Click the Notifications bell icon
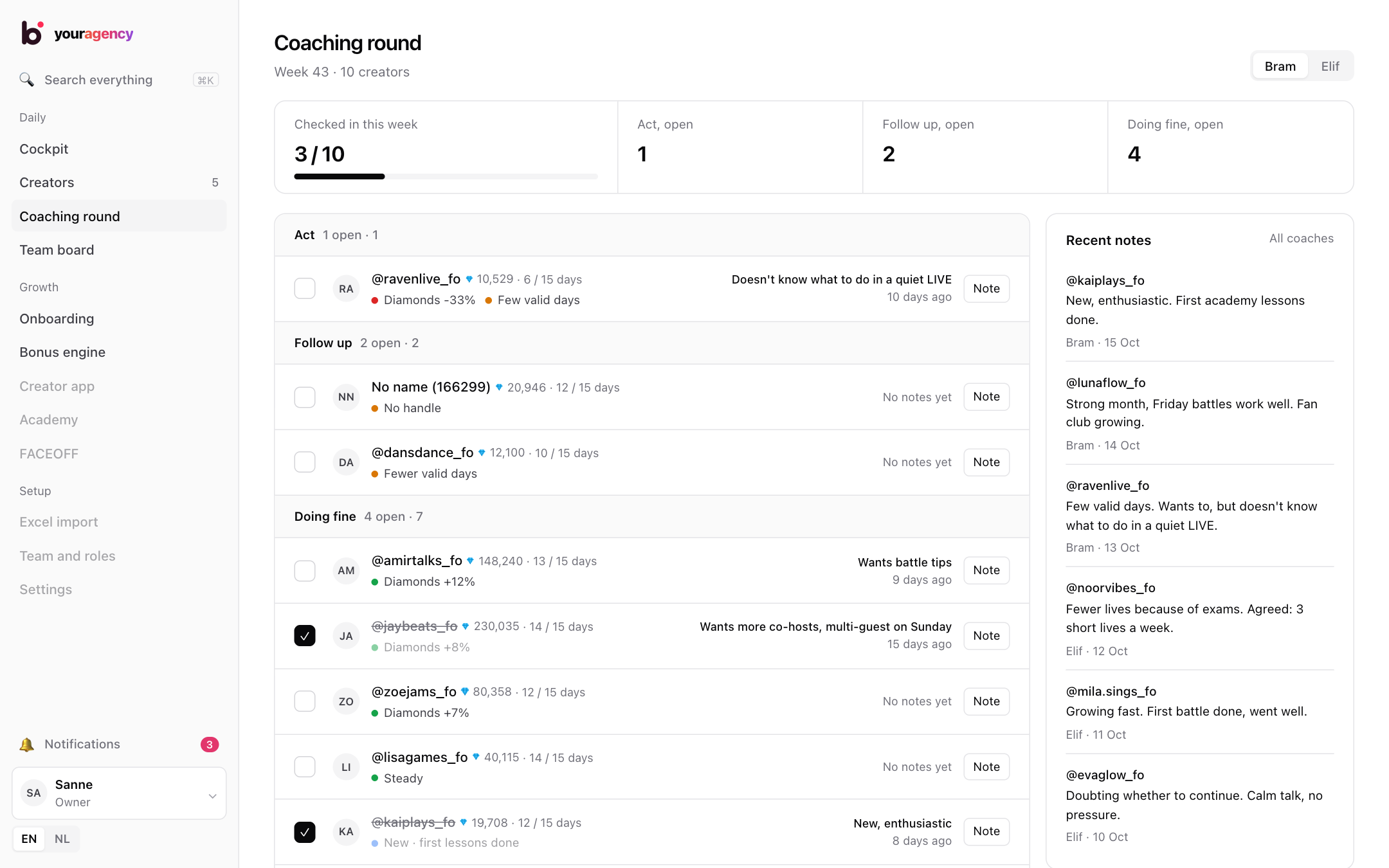This screenshot has width=1389, height=868. (26, 745)
